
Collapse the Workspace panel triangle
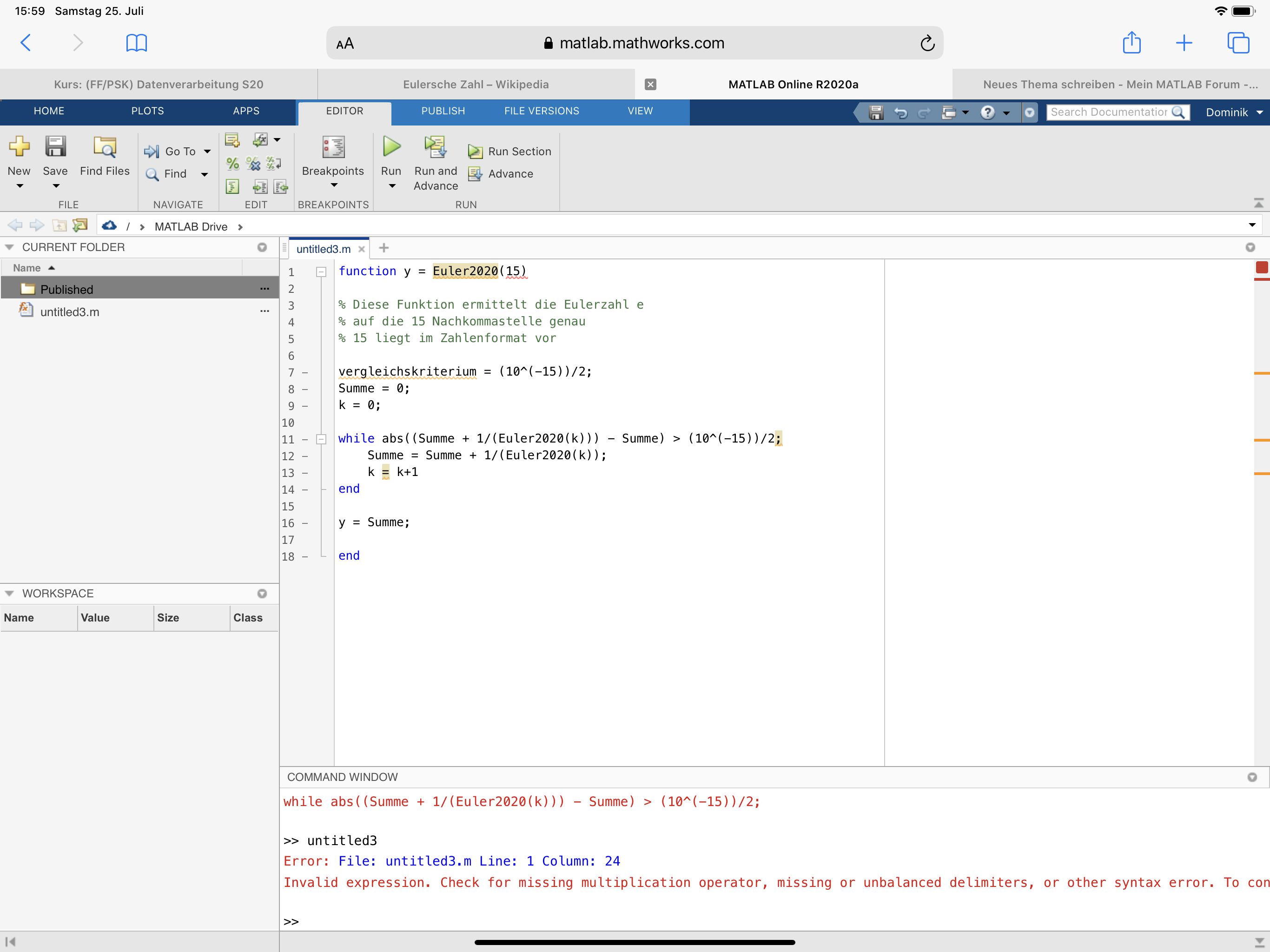(x=10, y=594)
